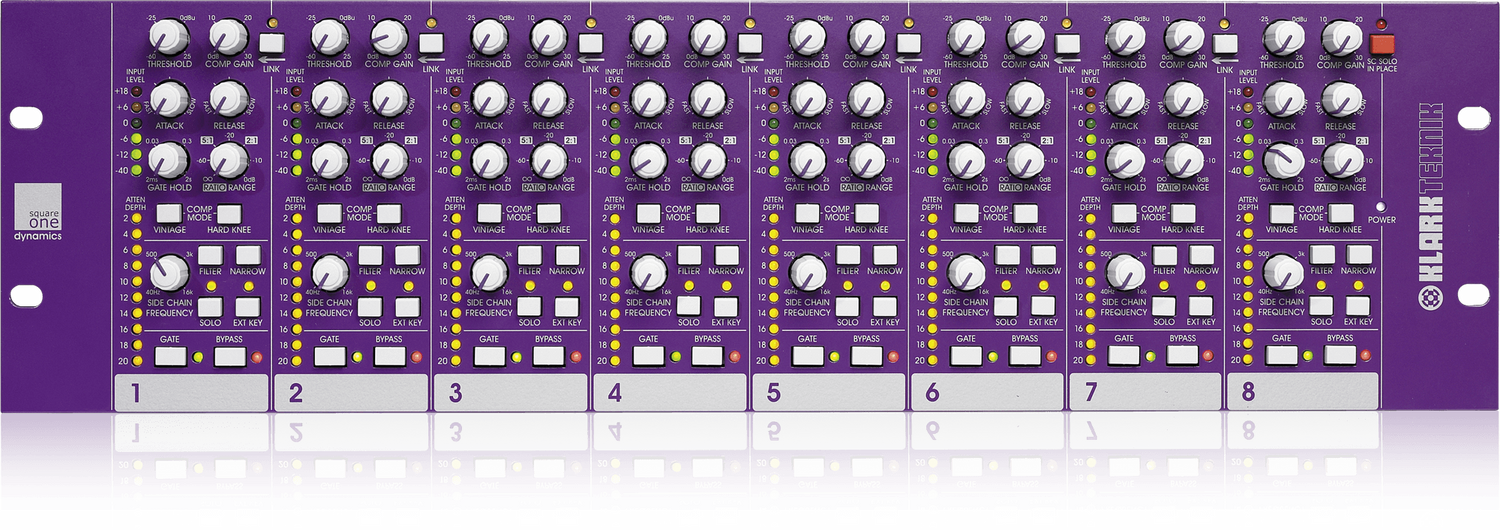
Task: Toggle the Solo button on channel 6
Action: pyautogui.click(x=1006, y=306)
